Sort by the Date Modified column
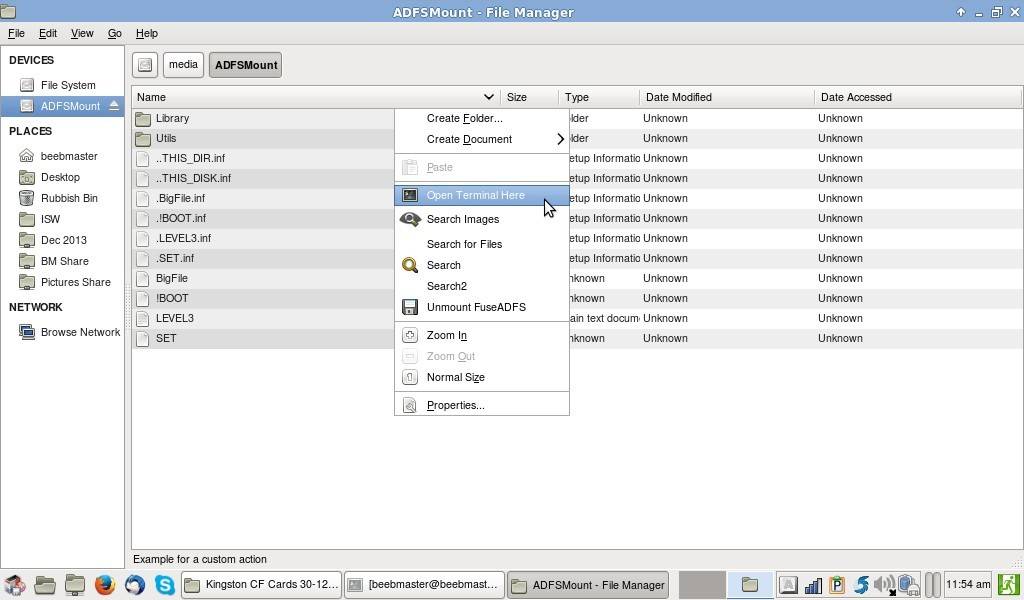Viewport: 1024px width, 600px height. [726, 97]
